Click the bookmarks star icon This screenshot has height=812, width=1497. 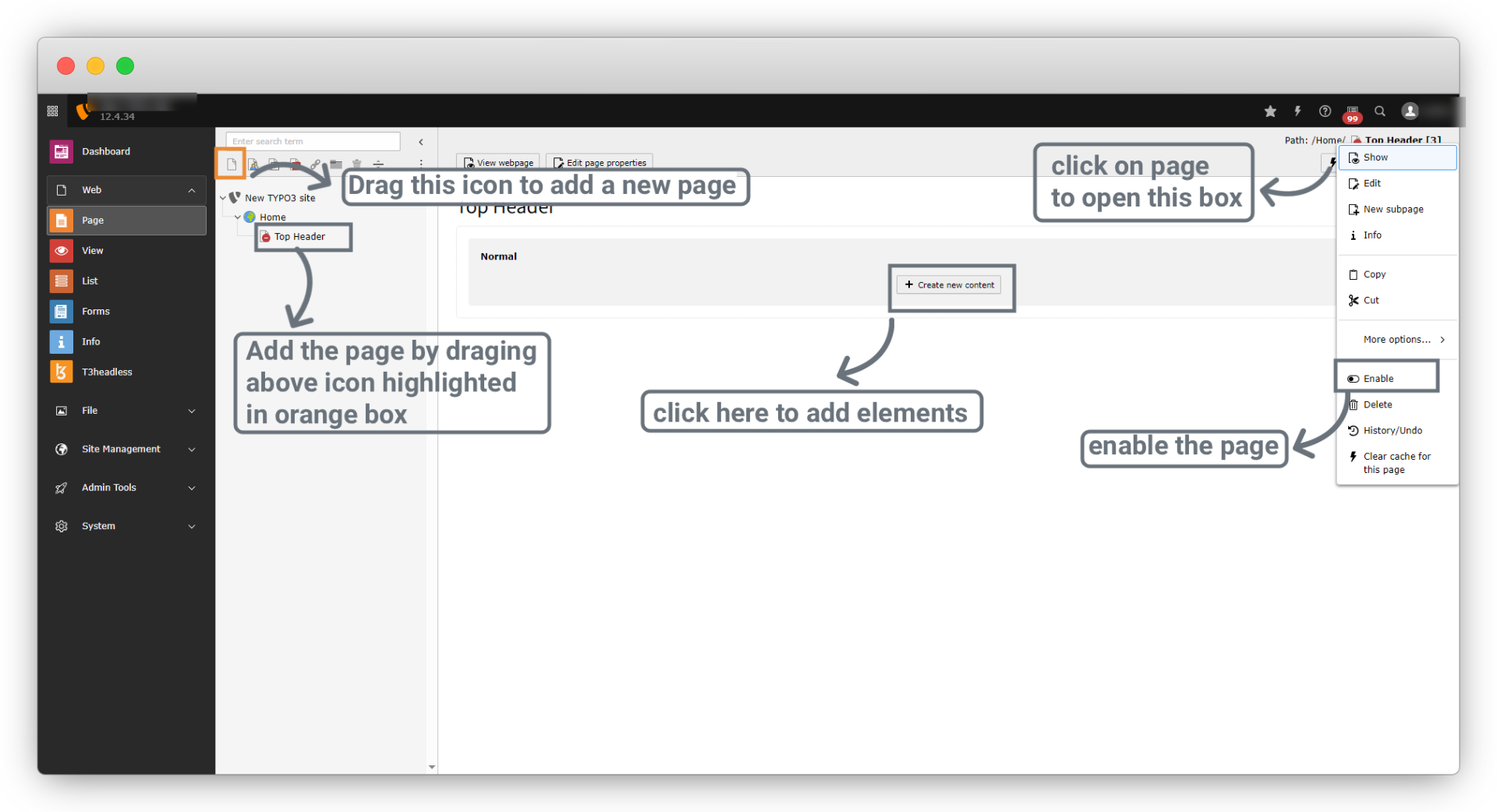pos(1270,111)
